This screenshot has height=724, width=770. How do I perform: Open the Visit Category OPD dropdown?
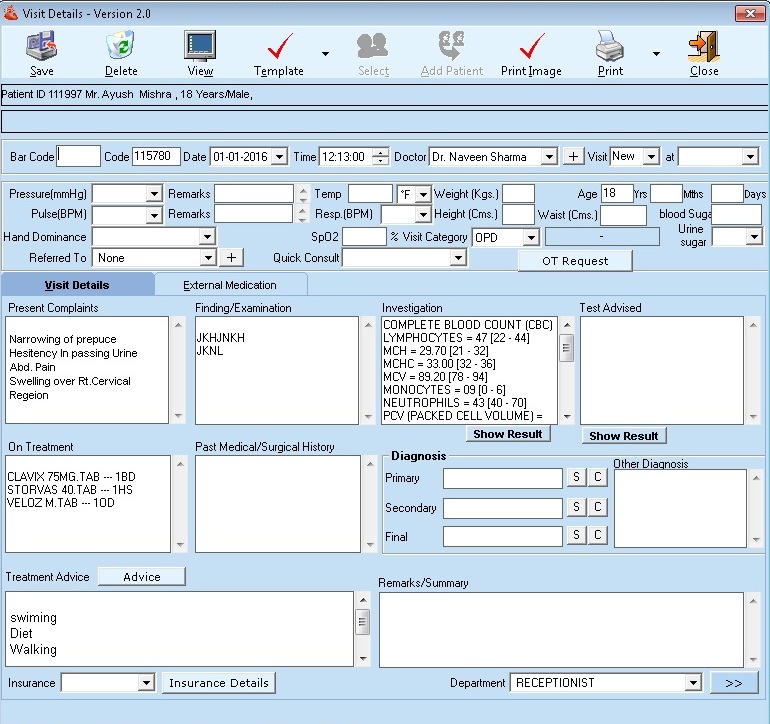pos(531,238)
